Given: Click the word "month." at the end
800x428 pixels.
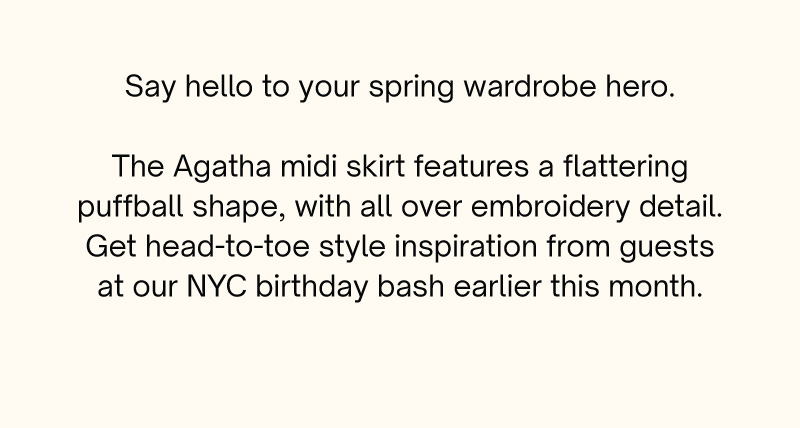Looking at the screenshot, I should 656,286.
